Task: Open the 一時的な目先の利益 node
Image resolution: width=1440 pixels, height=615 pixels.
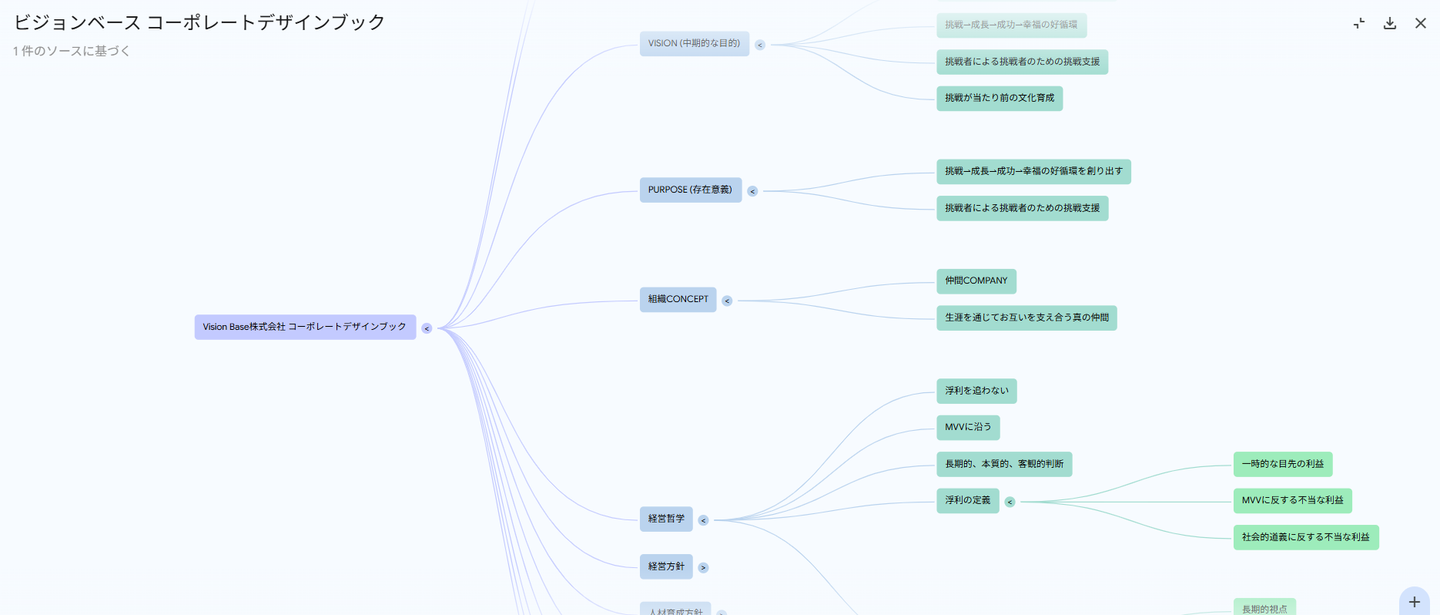Action: [1283, 464]
